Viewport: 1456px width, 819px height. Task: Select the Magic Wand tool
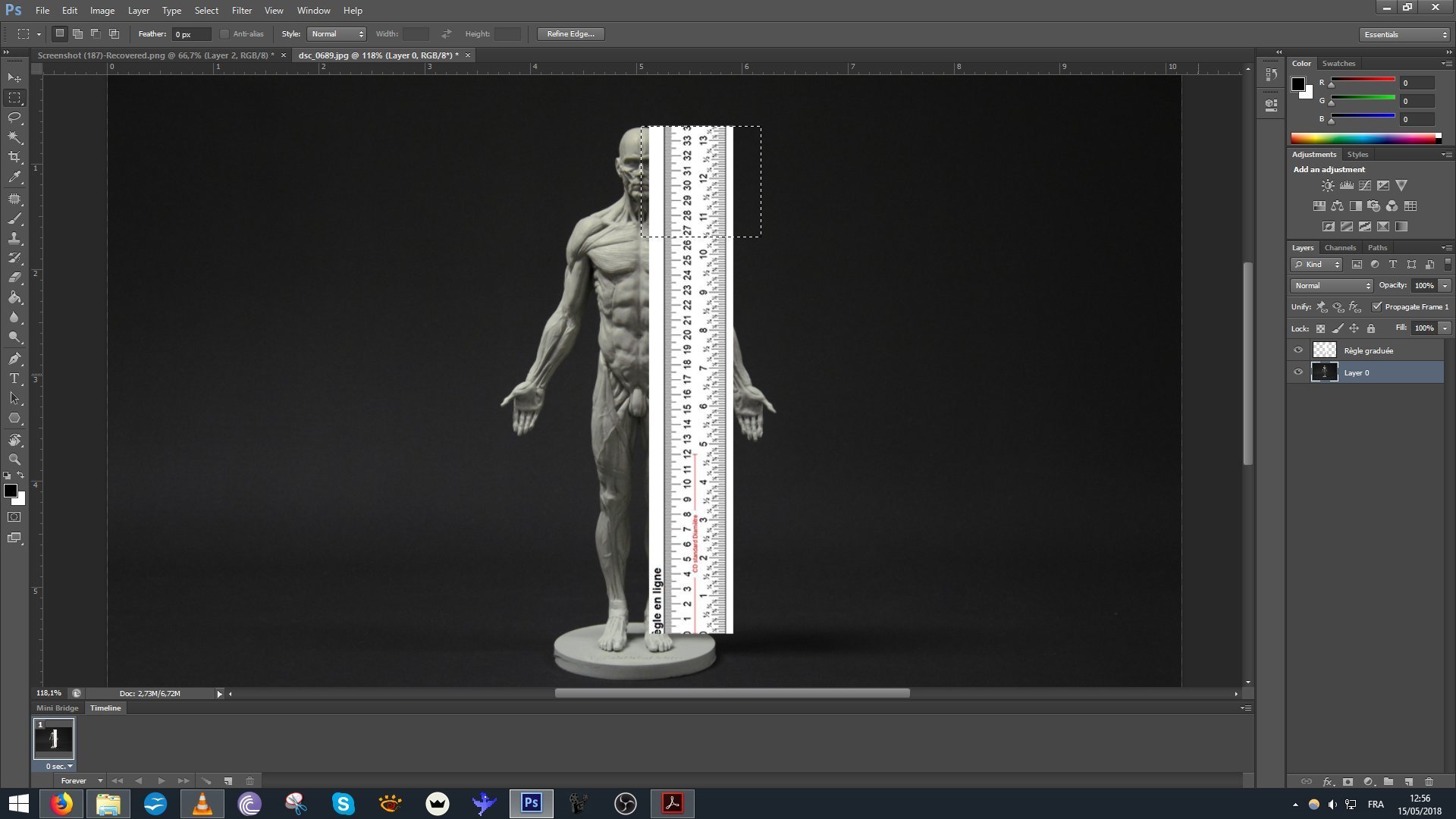14,137
